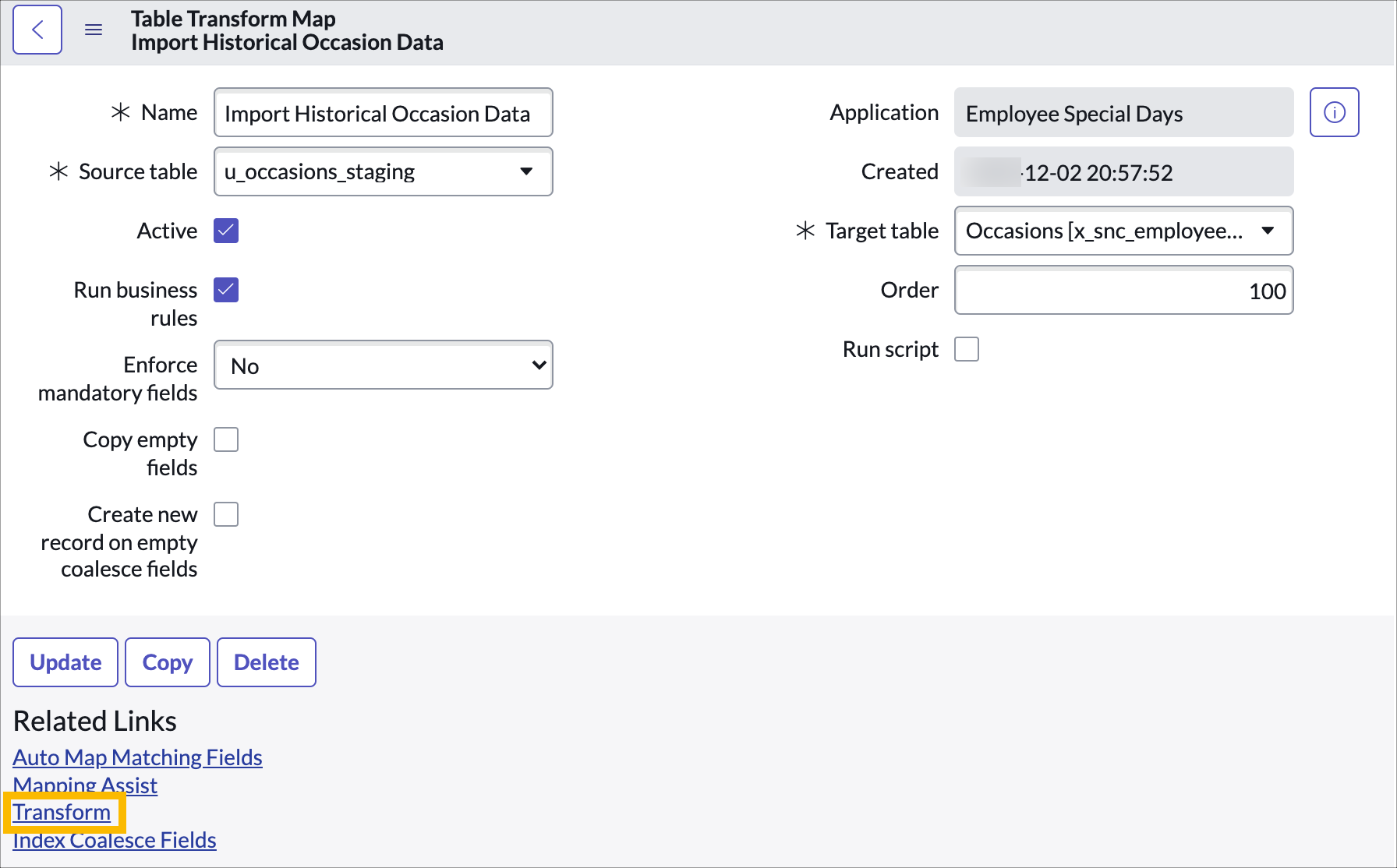Click Index Coalesce Fields link

coord(114,840)
